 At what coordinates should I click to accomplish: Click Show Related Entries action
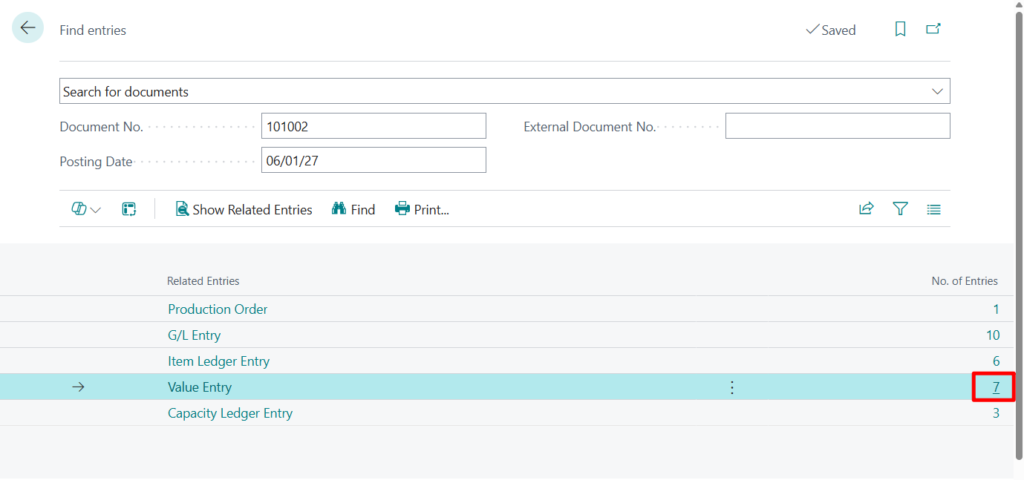[x=243, y=209]
